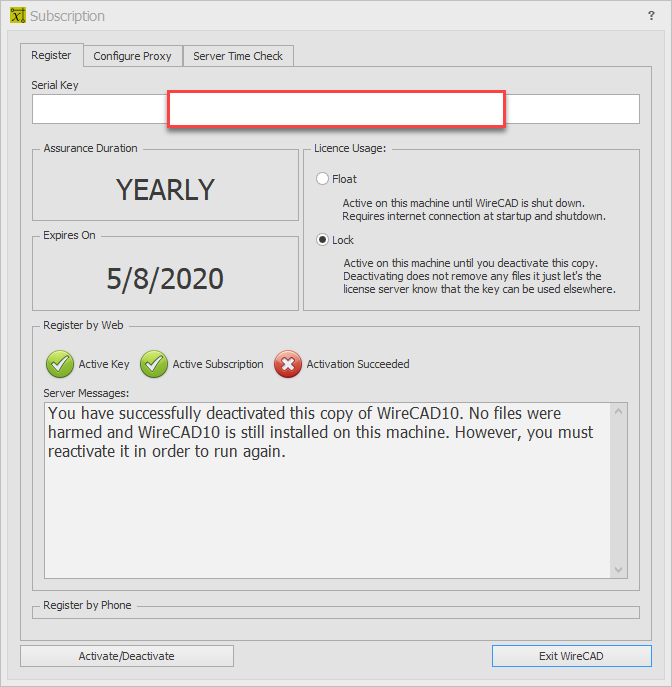Click the Server Messages label
Image resolution: width=672 pixels, height=687 pixels.
tap(86, 393)
